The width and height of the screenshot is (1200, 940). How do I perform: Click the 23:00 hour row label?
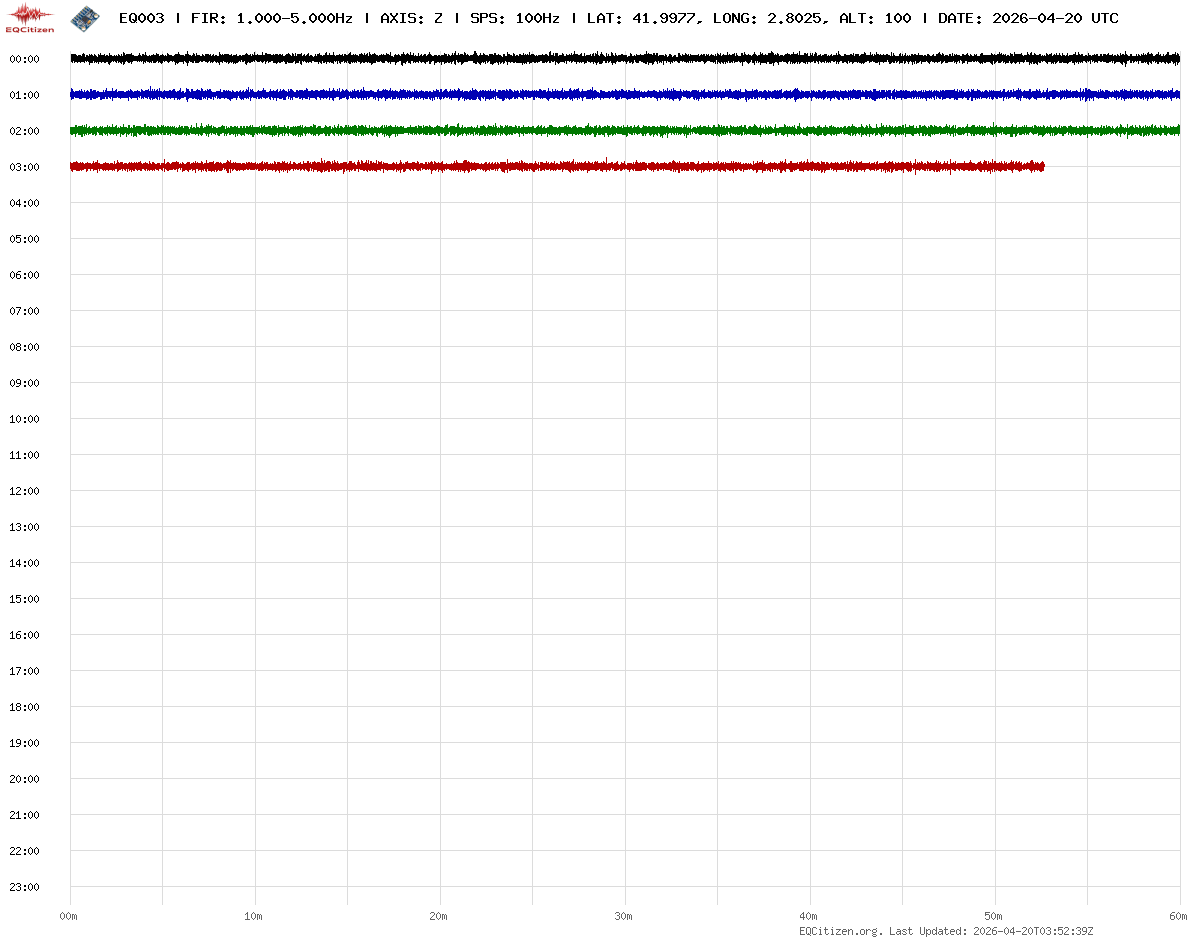click(x=24, y=887)
